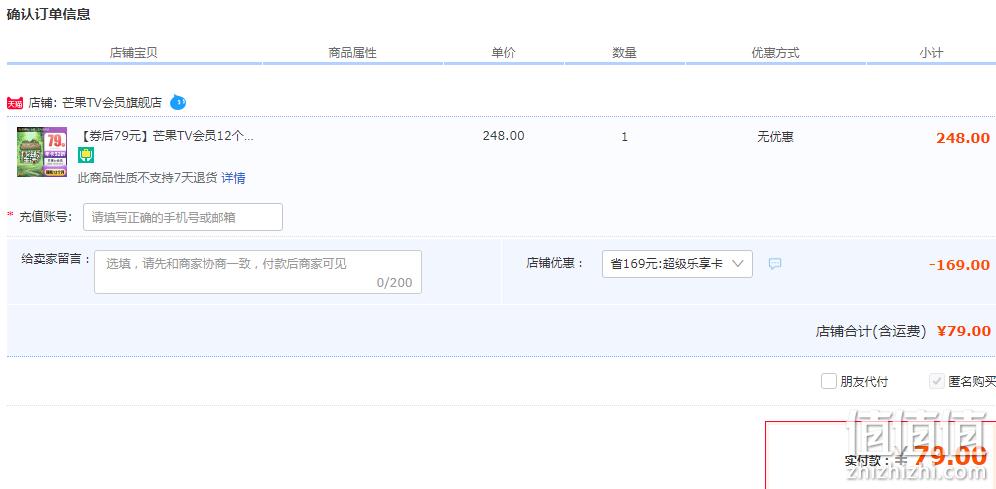Click the message bubble icon near store discount
This screenshot has height=489, width=996.
pos(775,264)
